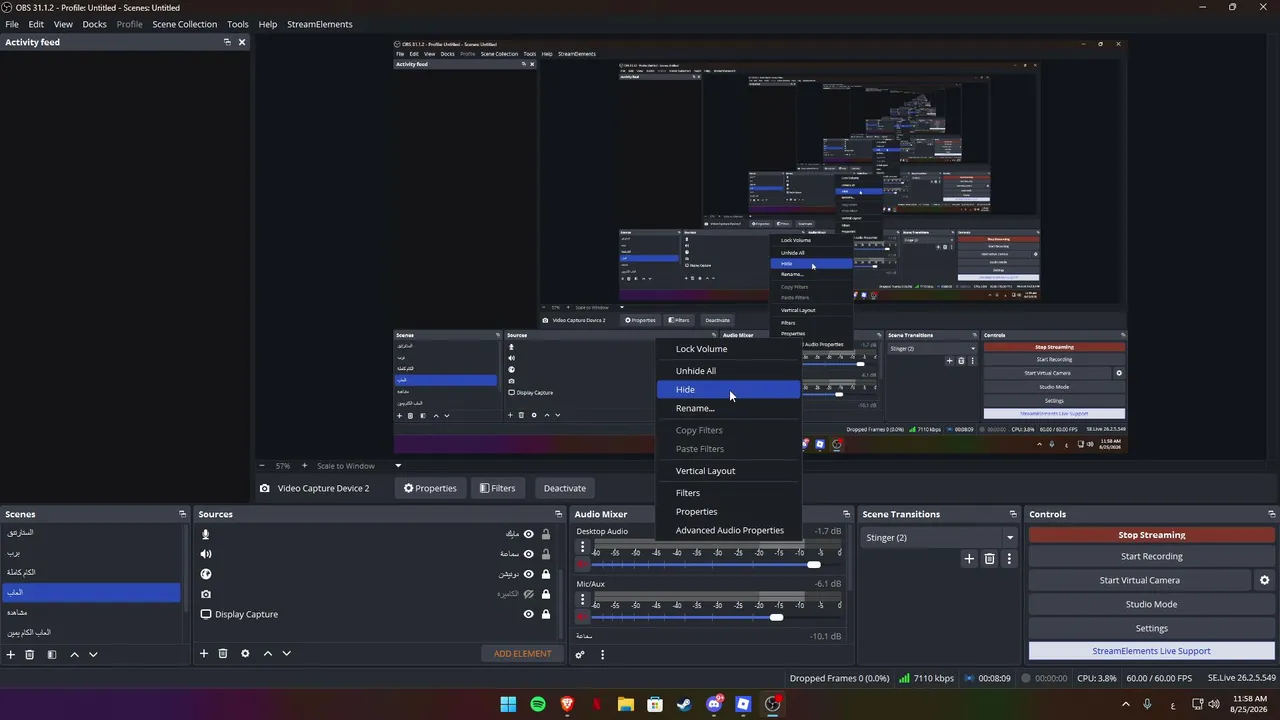
Task: Open scene filters icon in the Scenes toolbar
Action: [52, 654]
